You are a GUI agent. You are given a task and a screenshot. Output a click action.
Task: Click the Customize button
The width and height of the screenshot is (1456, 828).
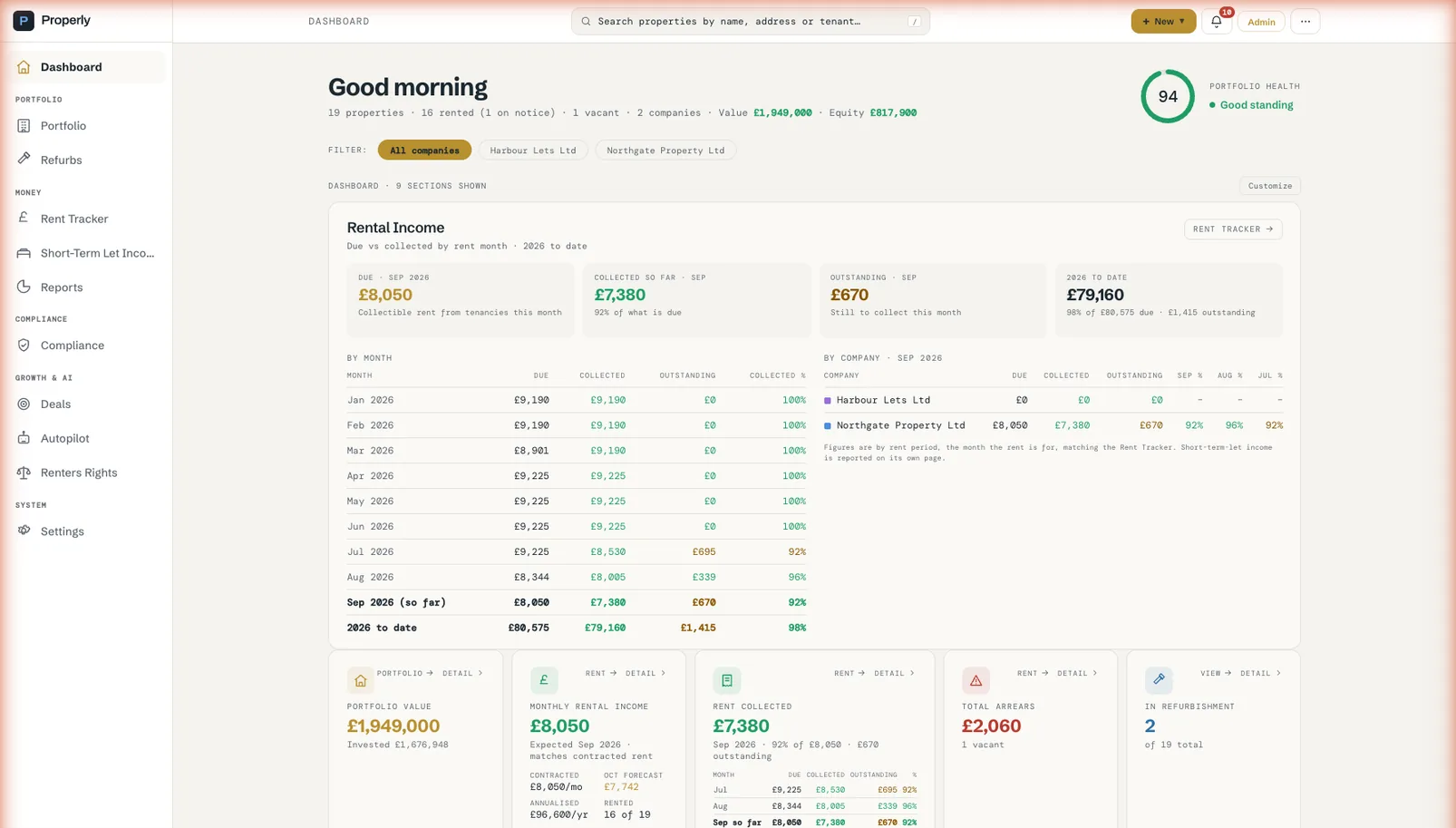point(1270,186)
